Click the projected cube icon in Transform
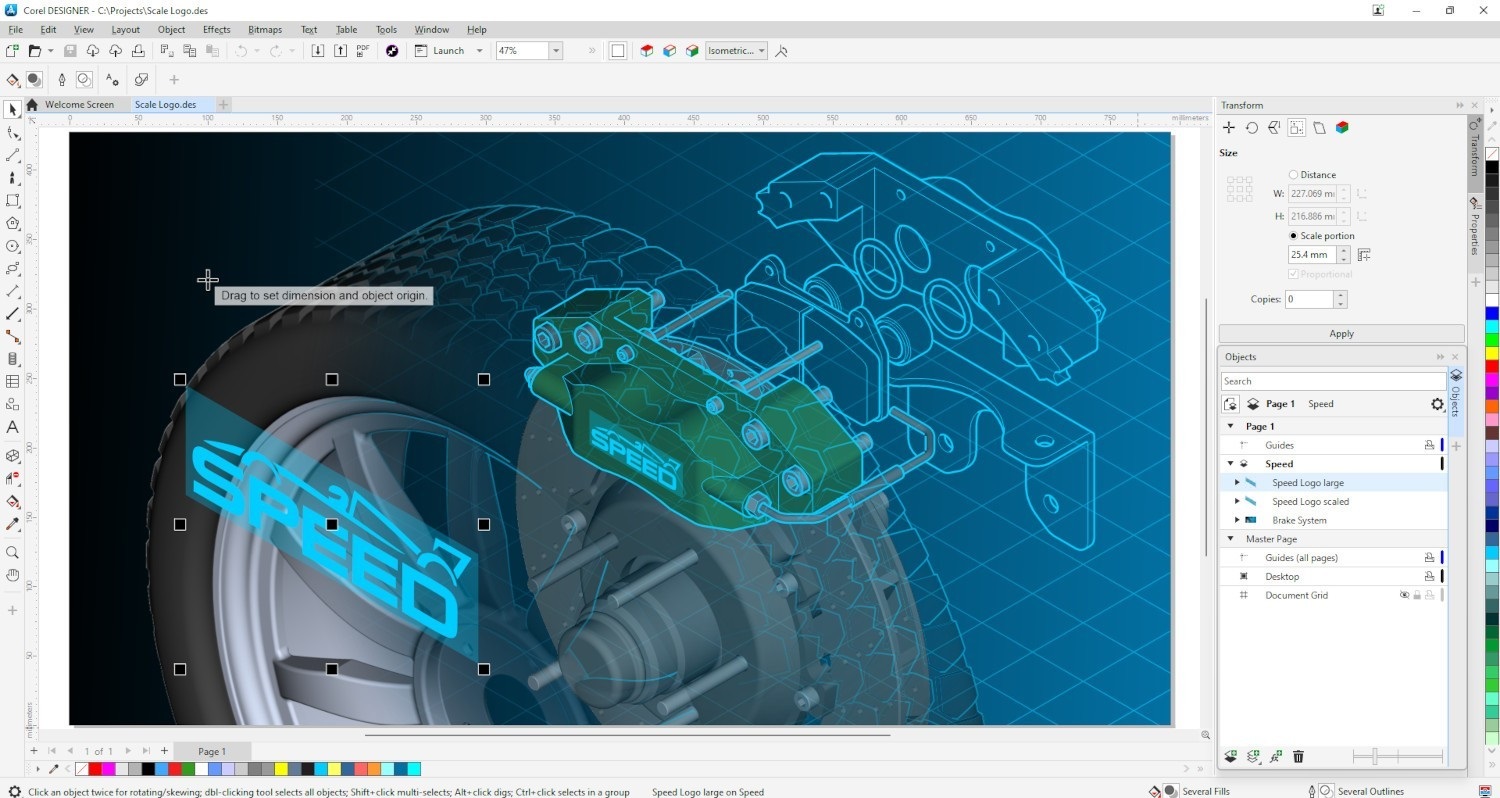Viewport: 1500px width, 798px height. click(1342, 128)
